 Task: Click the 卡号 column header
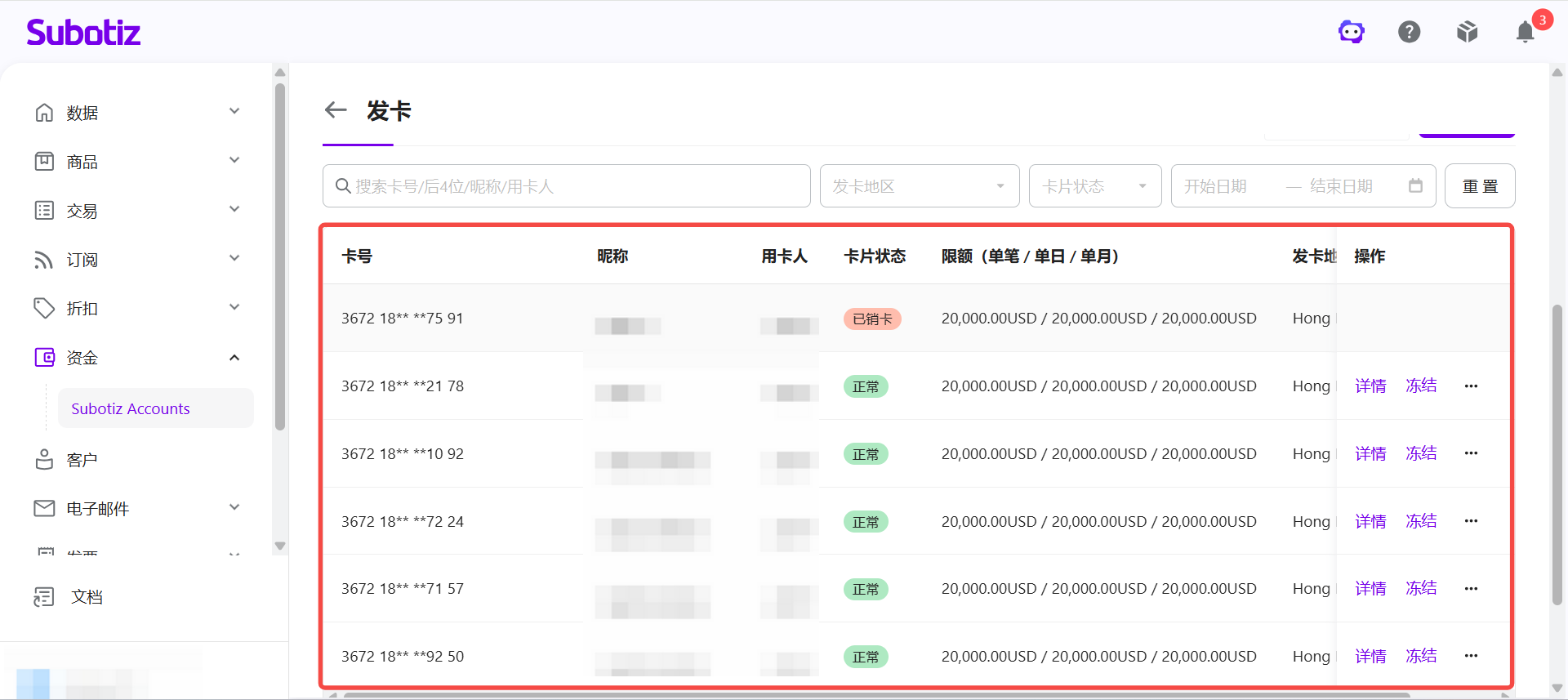[357, 256]
